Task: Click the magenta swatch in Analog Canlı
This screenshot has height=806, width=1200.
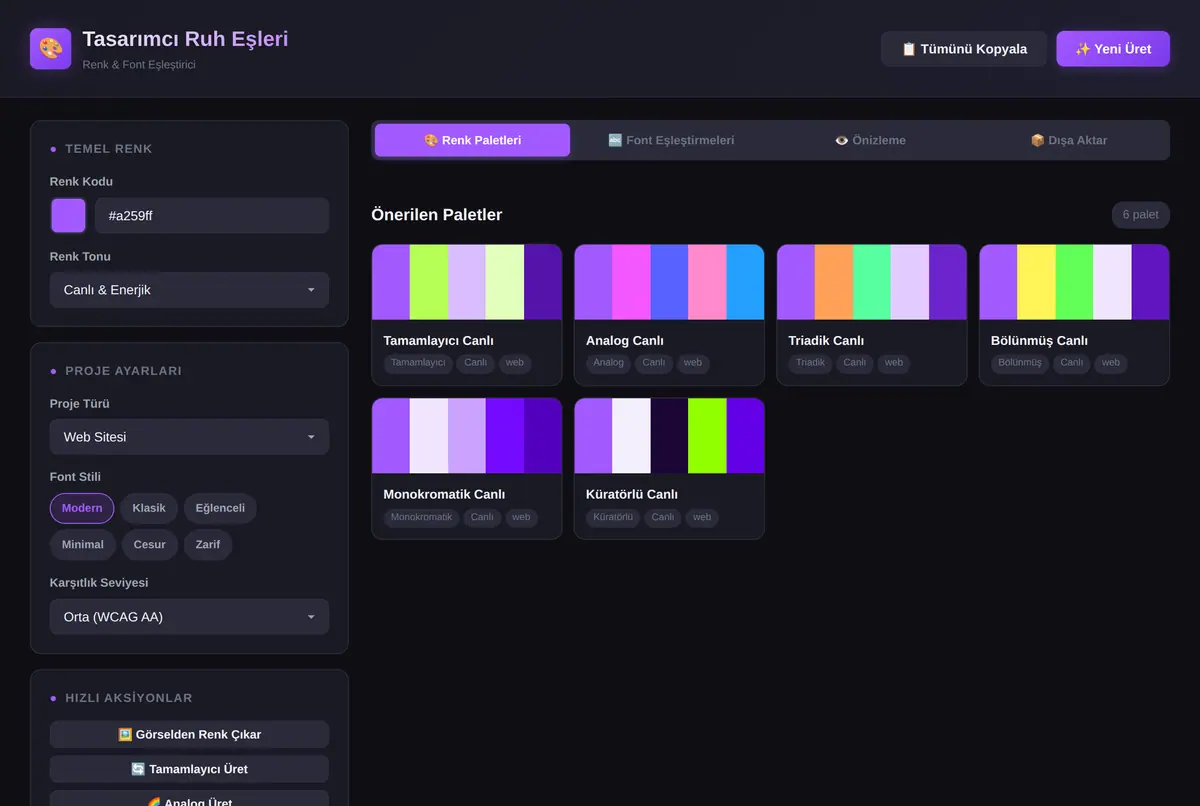Action: (631, 282)
